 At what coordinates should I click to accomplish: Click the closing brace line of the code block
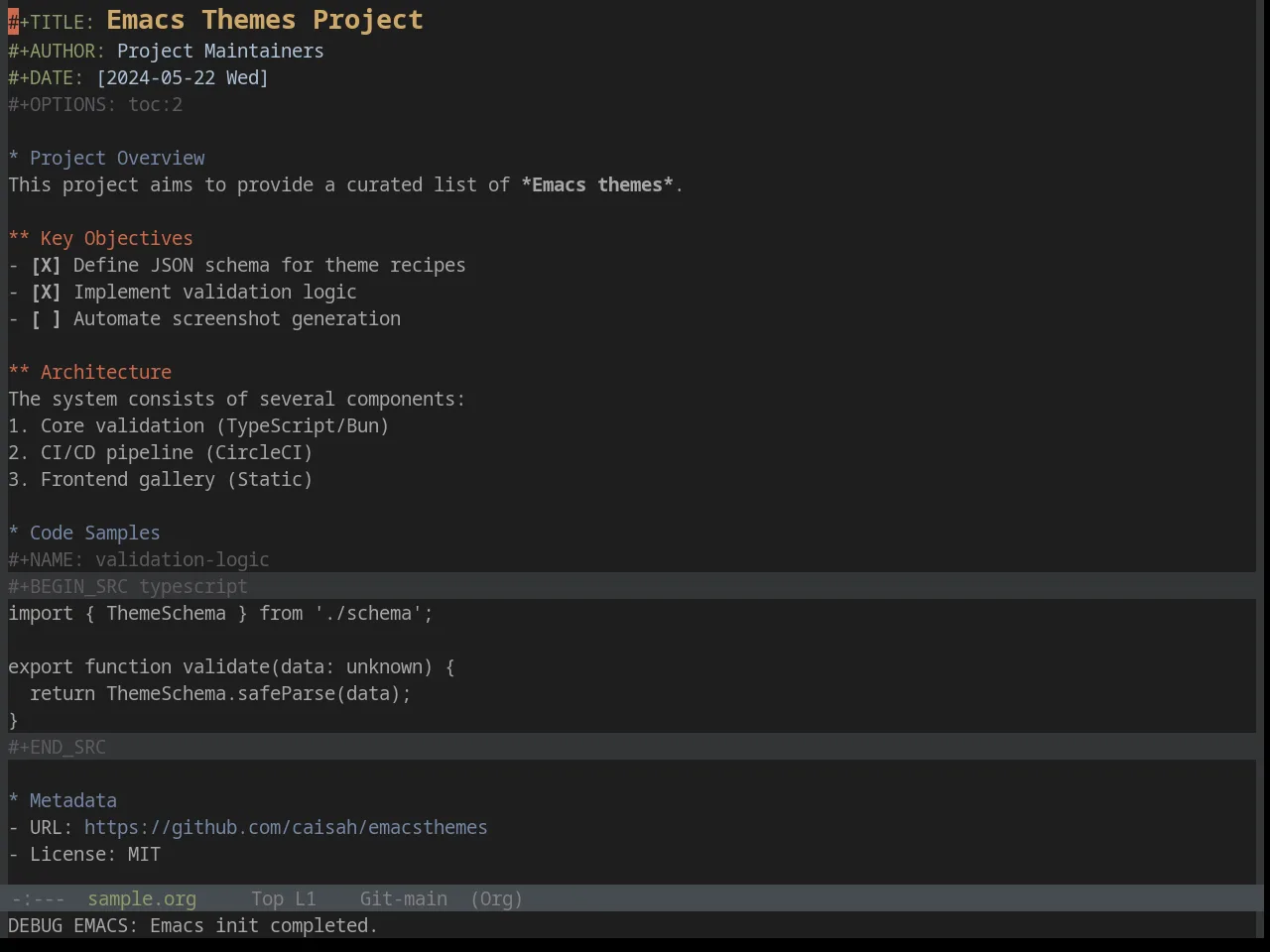(14, 721)
